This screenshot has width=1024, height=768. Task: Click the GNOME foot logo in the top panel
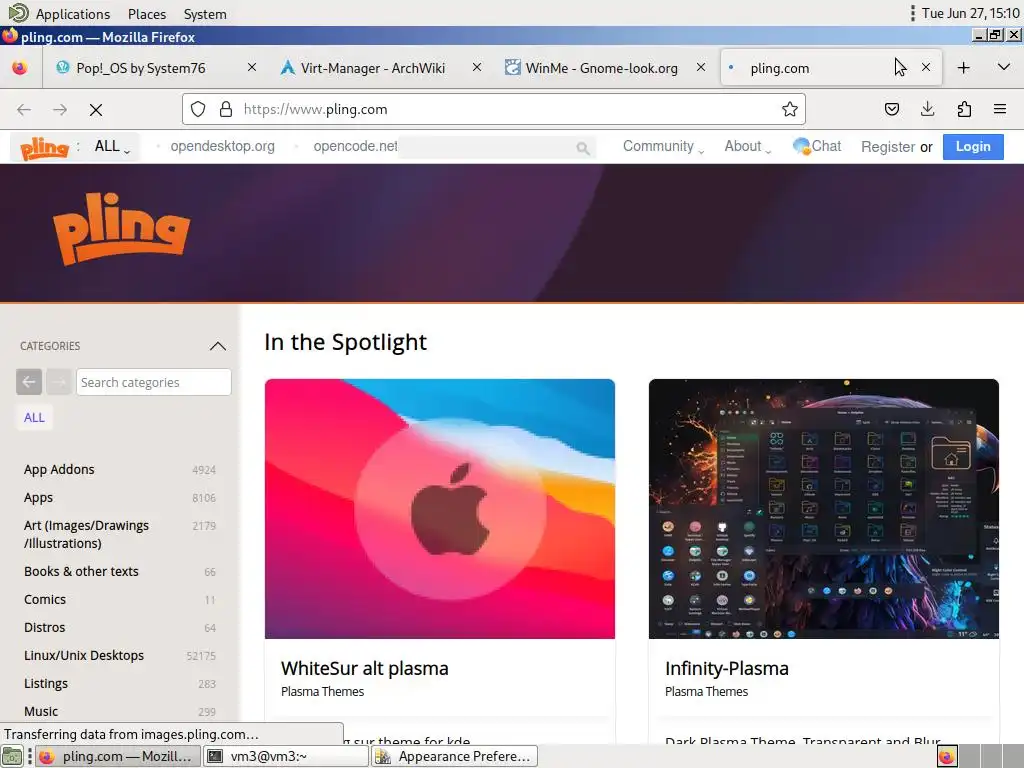click(18, 13)
